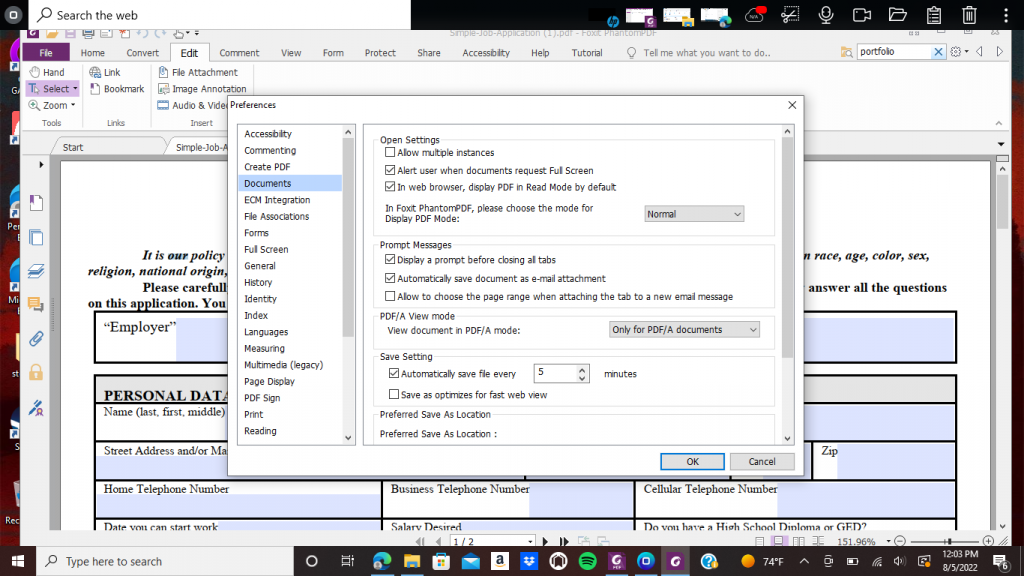Click the advanced search folder icon
Screen dimensions: 1024x576
pos(846,52)
